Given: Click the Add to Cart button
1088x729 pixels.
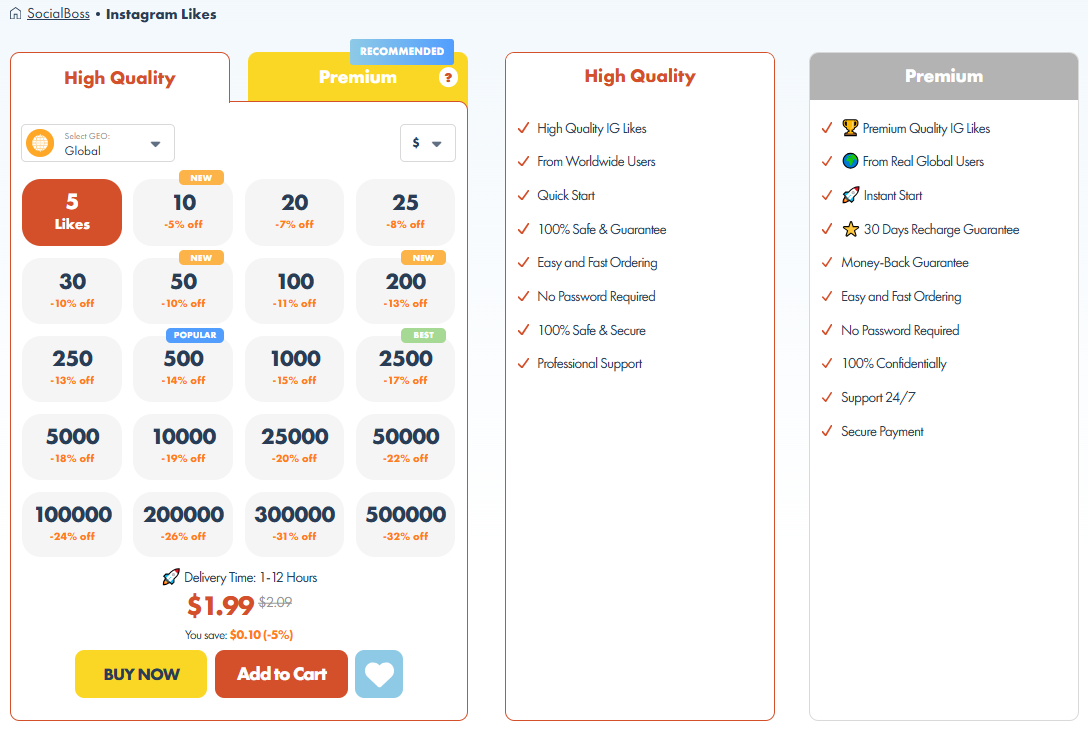Looking at the screenshot, I should (281, 674).
